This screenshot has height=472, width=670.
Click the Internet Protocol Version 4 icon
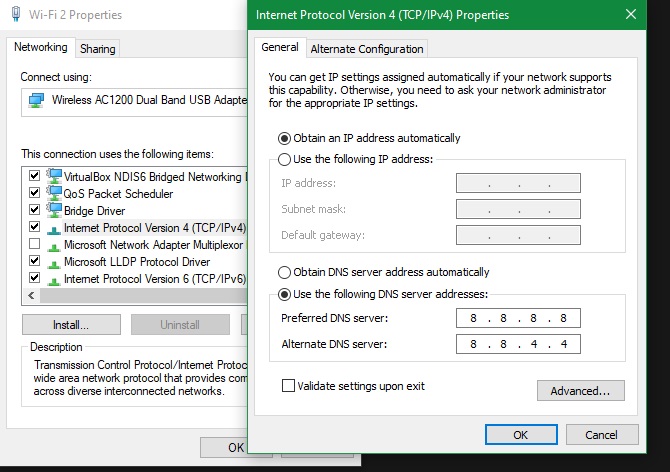tap(54, 227)
